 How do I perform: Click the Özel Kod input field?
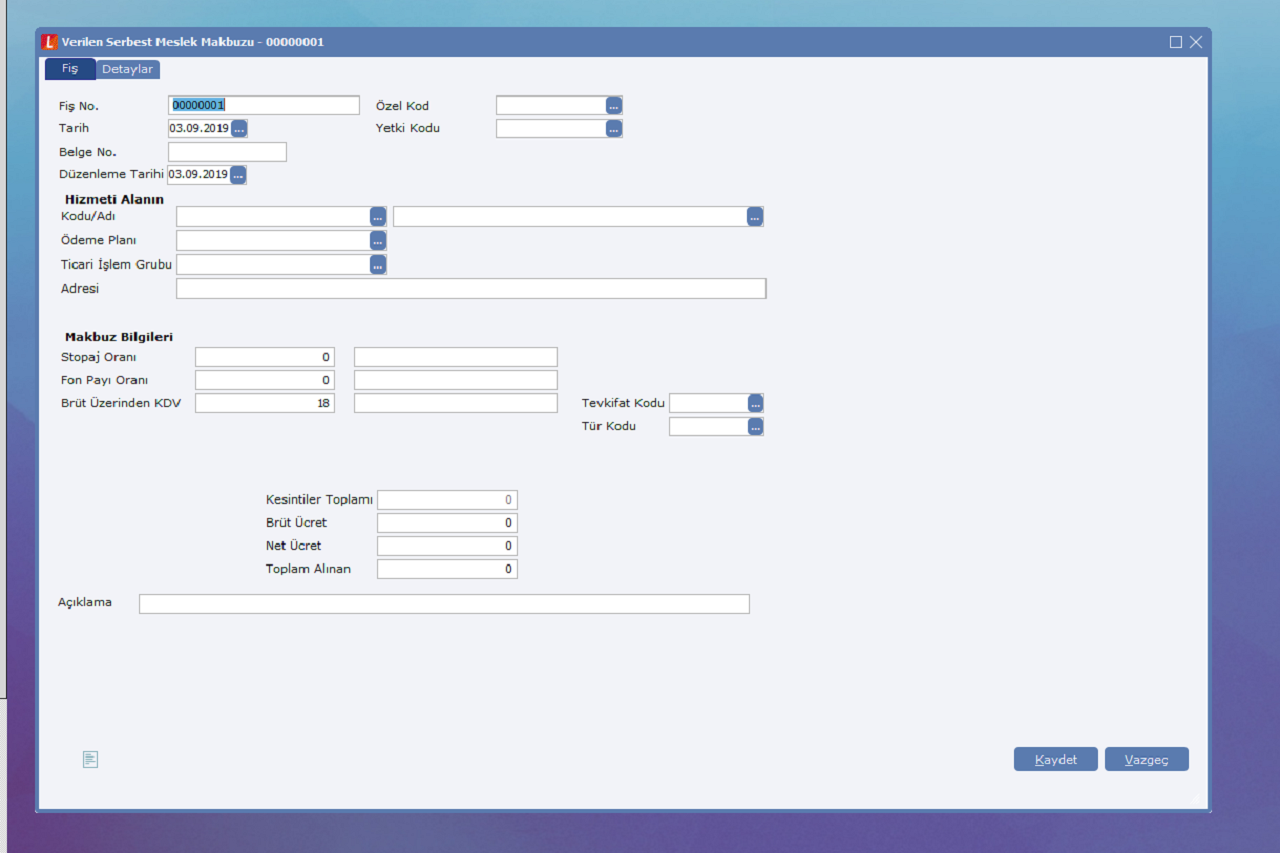click(551, 105)
